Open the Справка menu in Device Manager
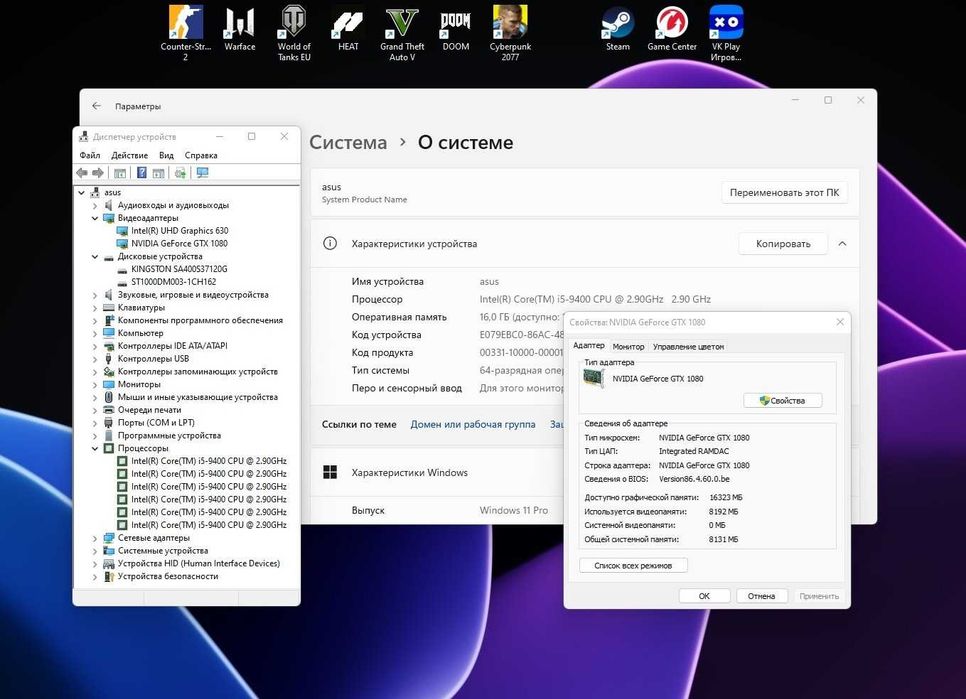Image resolution: width=966 pixels, height=699 pixels. tap(201, 155)
